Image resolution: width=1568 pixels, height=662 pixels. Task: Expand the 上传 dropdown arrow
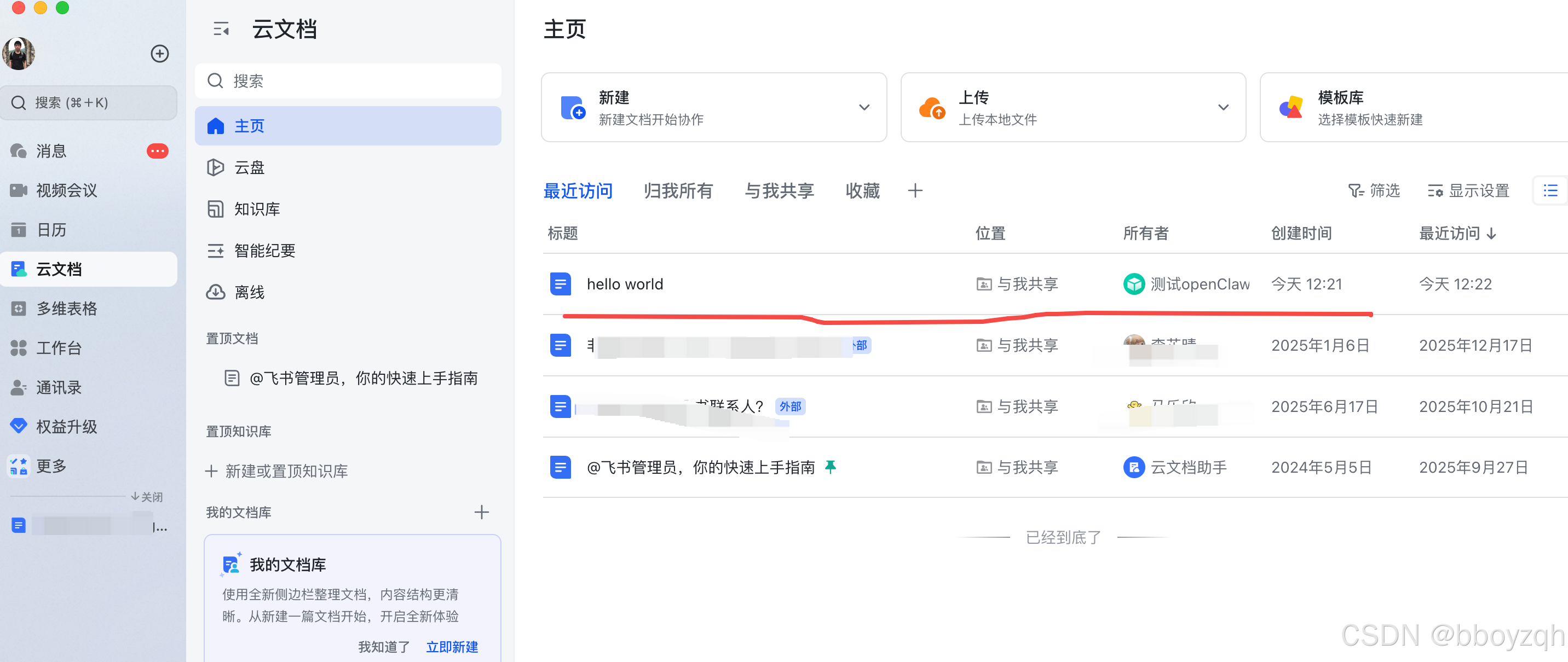[x=1223, y=107]
